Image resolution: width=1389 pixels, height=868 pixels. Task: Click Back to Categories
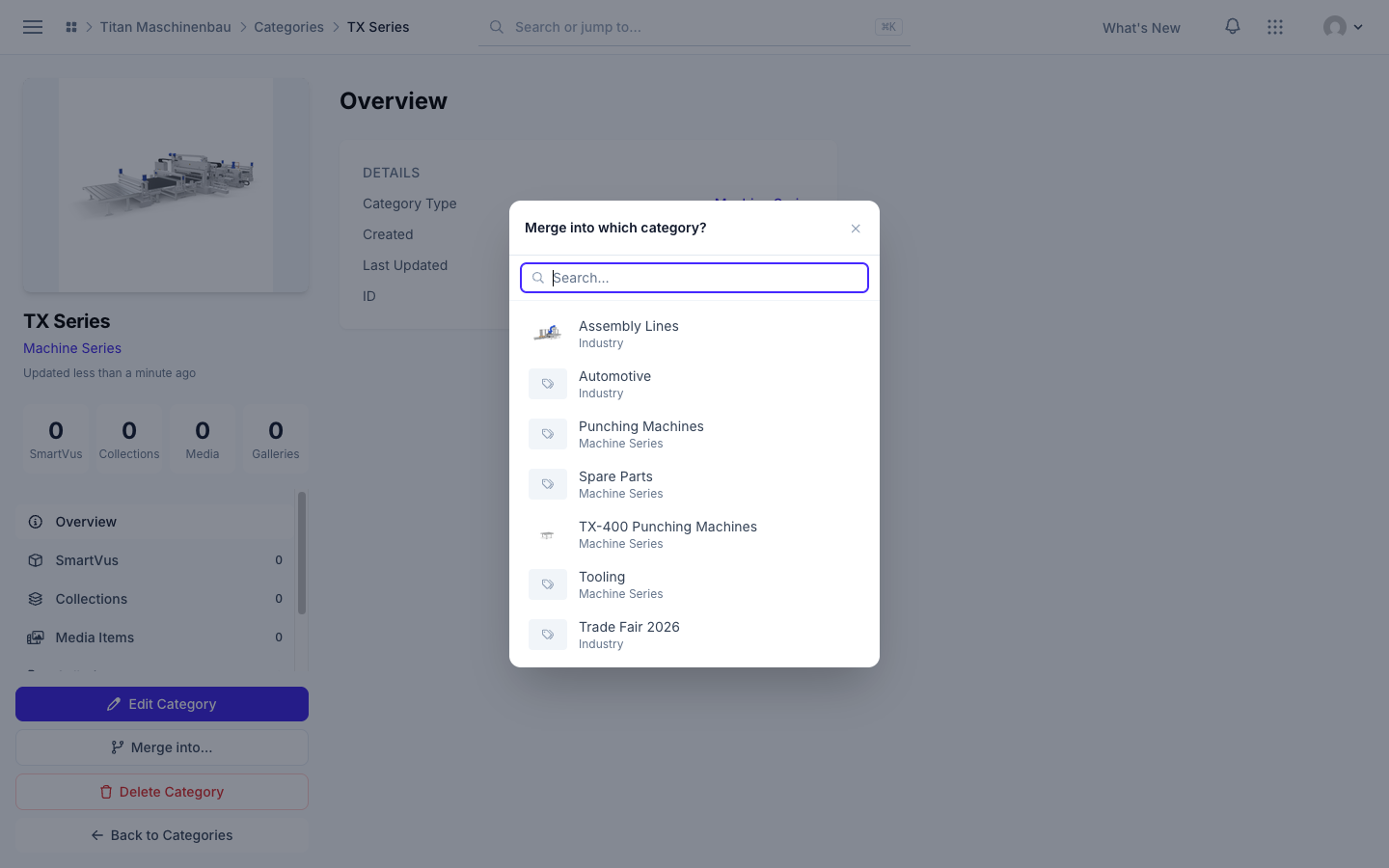point(162,835)
